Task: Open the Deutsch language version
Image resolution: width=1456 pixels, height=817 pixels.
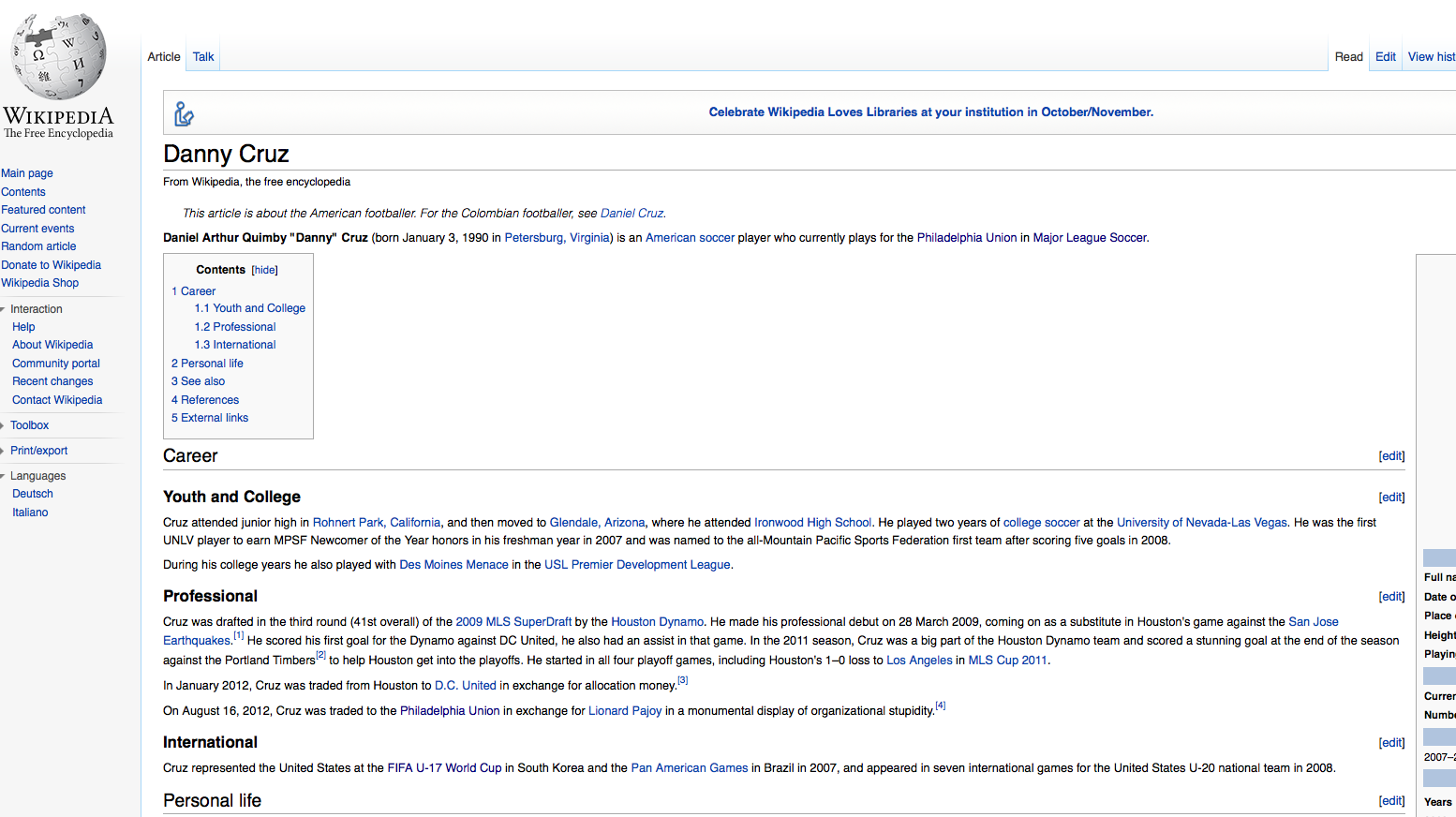Action: [x=32, y=494]
